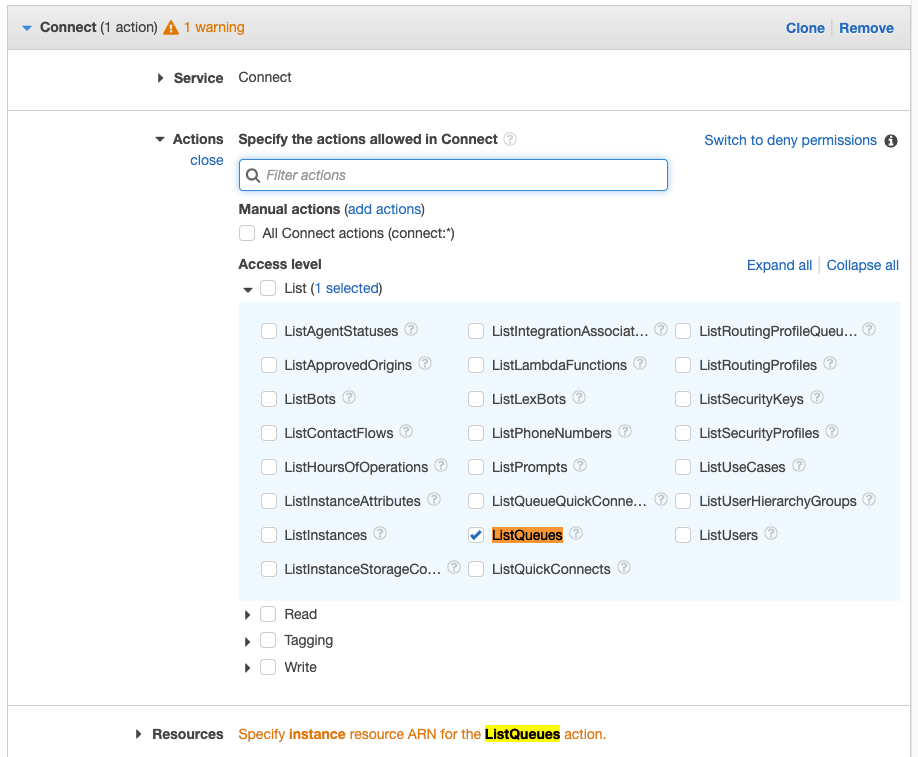
Task: Expand the Resources section
Action: (139, 734)
